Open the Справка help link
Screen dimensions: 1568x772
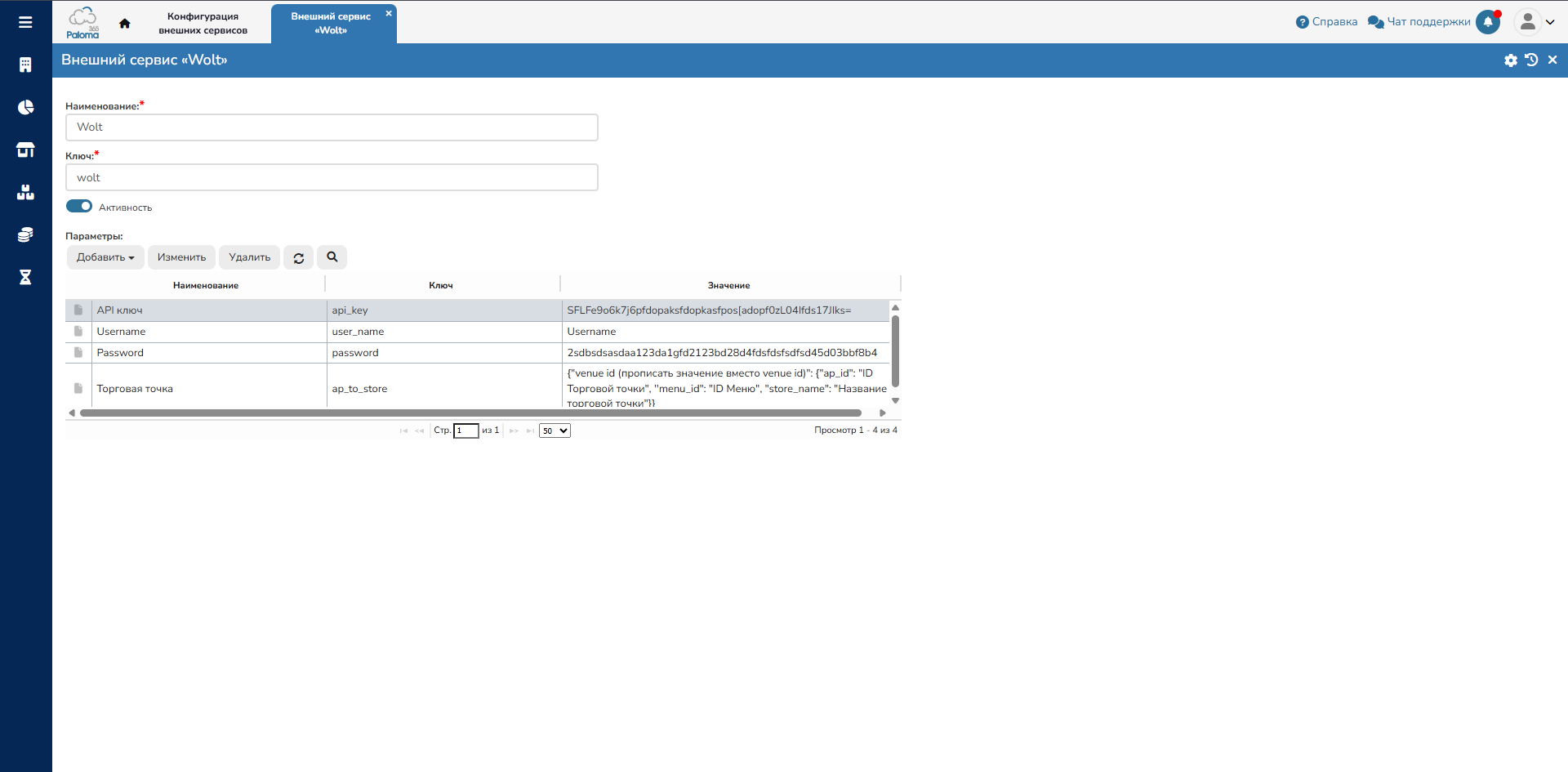[1326, 22]
